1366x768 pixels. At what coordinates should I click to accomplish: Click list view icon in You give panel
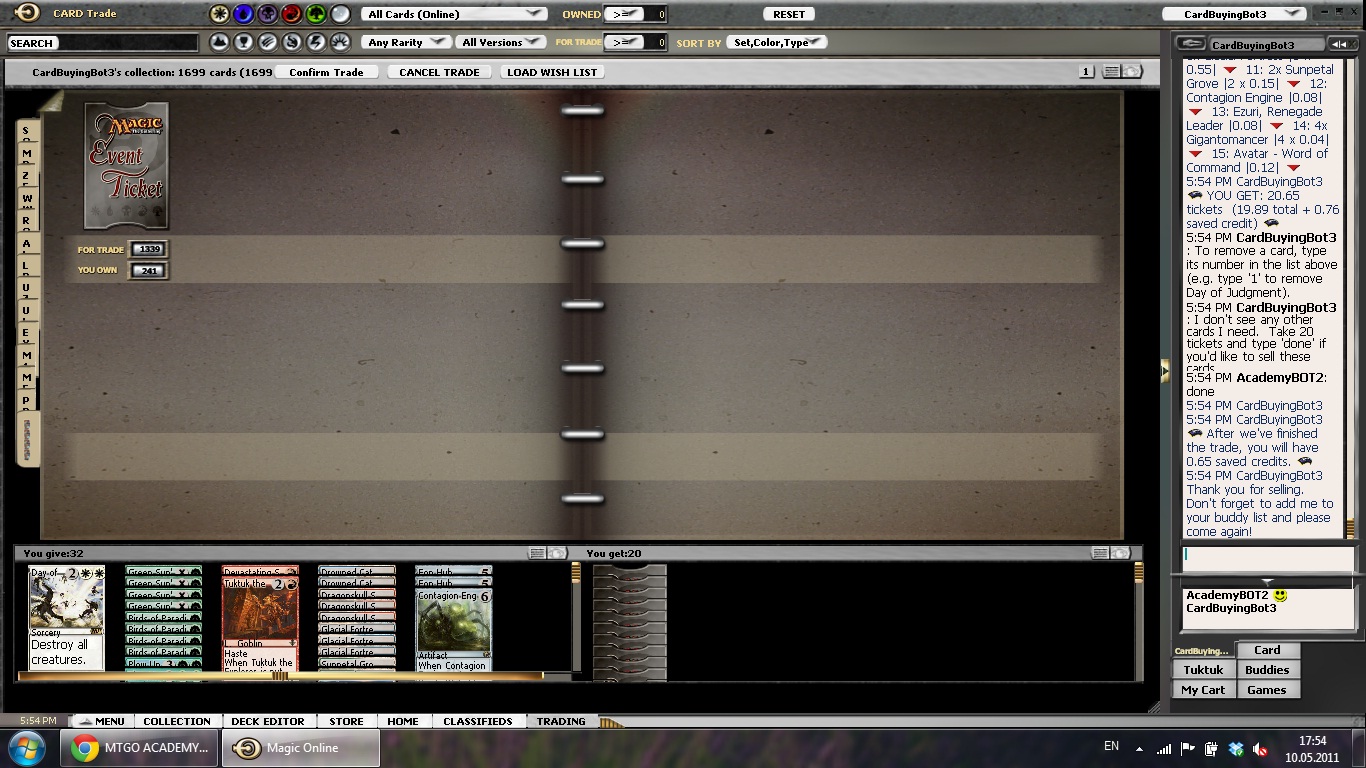click(x=537, y=553)
